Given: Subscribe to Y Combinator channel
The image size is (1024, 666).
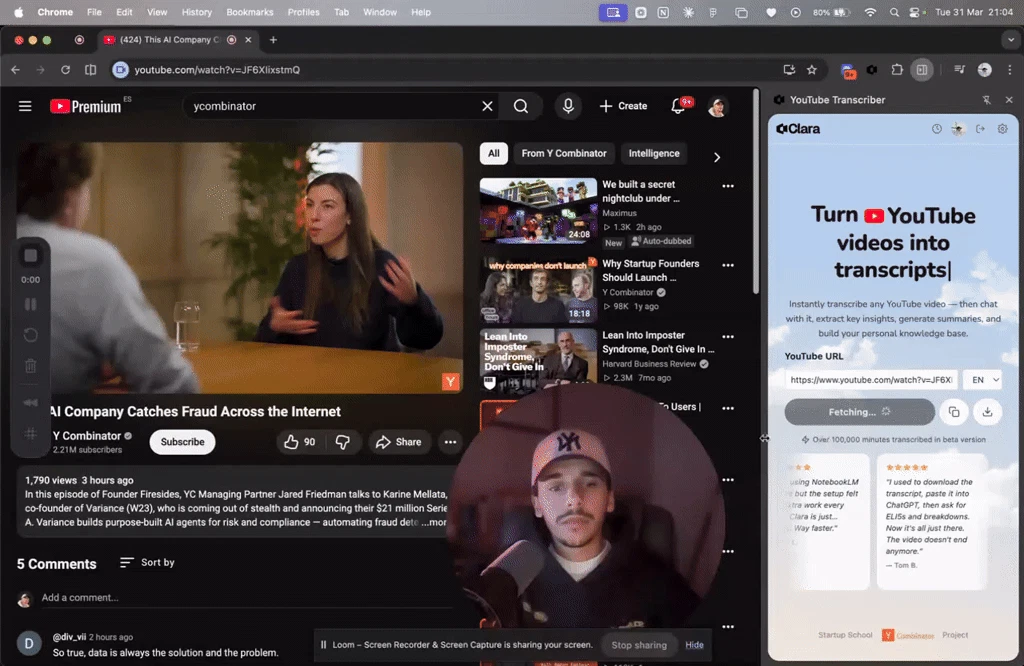Looking at the screenshot, I should [x=182, y=442].
